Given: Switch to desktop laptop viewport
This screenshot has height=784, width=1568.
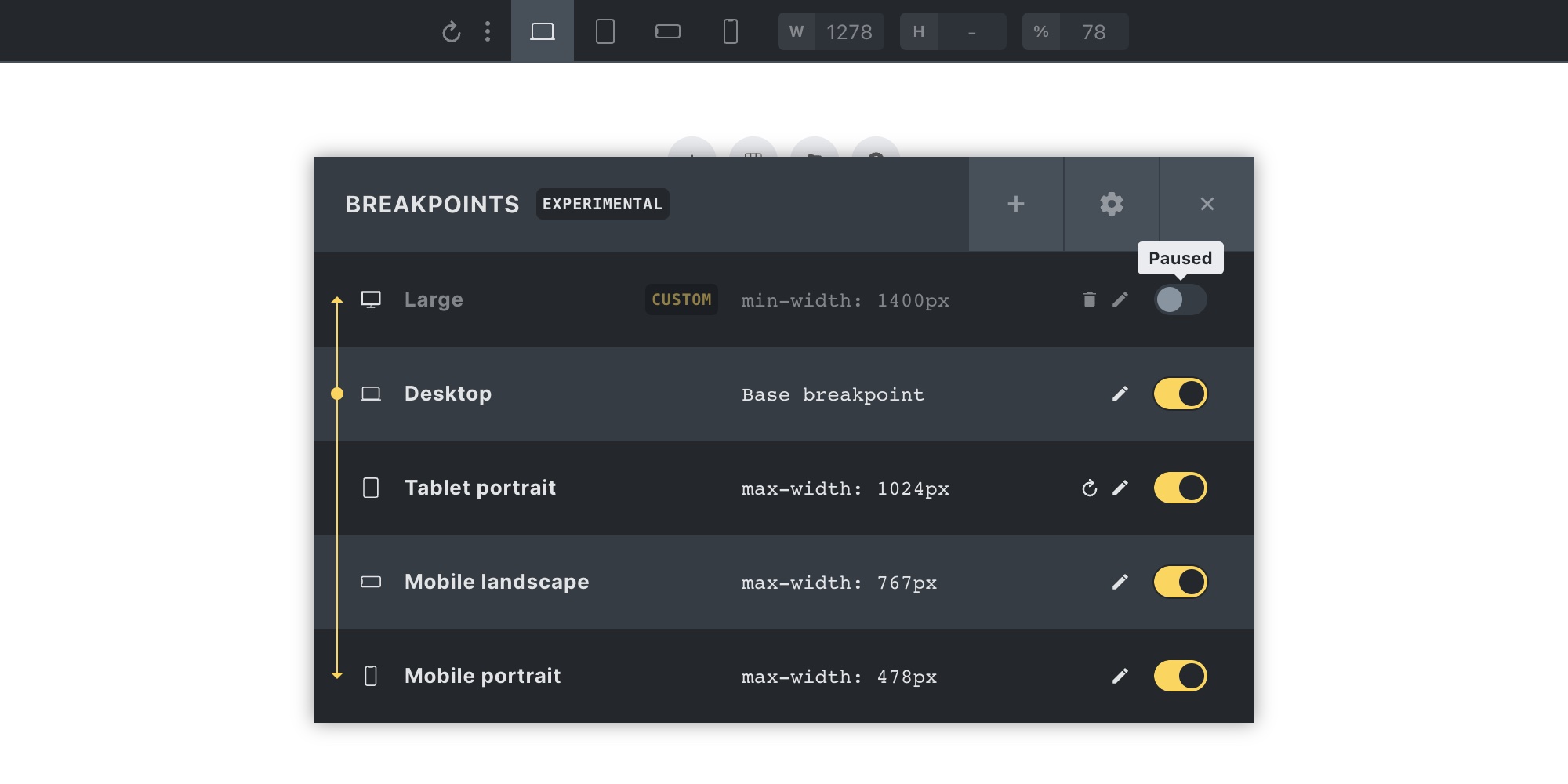Looking at the screenshot, I should (543, 31).
